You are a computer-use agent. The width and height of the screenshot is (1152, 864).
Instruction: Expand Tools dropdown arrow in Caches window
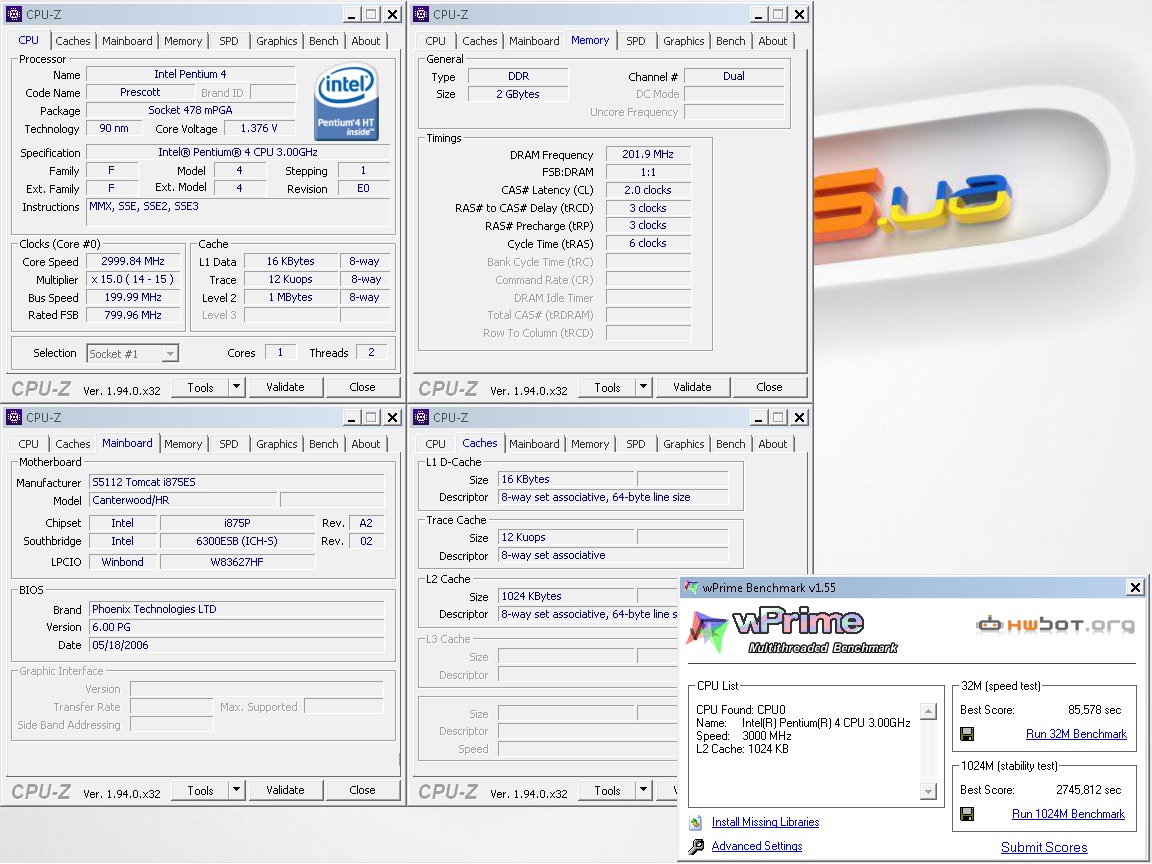click(x=643, y=790)
